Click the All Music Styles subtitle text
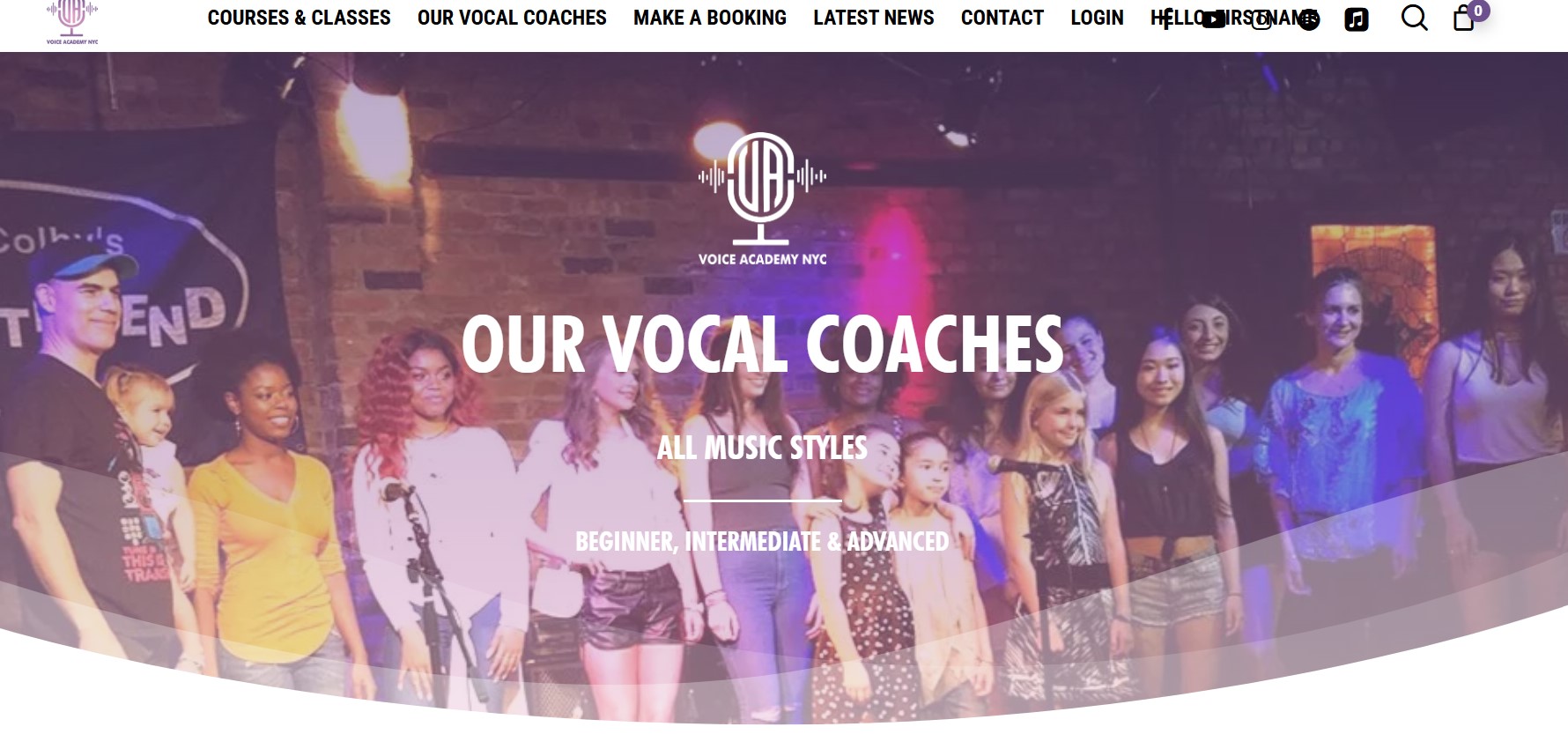The image size is (1568, 749). [x=763, y=448]
